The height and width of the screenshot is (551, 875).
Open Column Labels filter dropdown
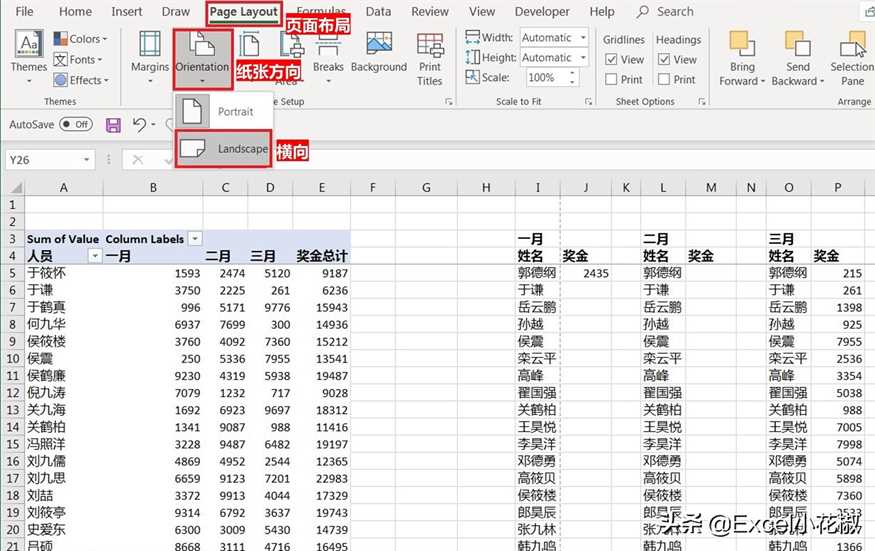point(194,239)
